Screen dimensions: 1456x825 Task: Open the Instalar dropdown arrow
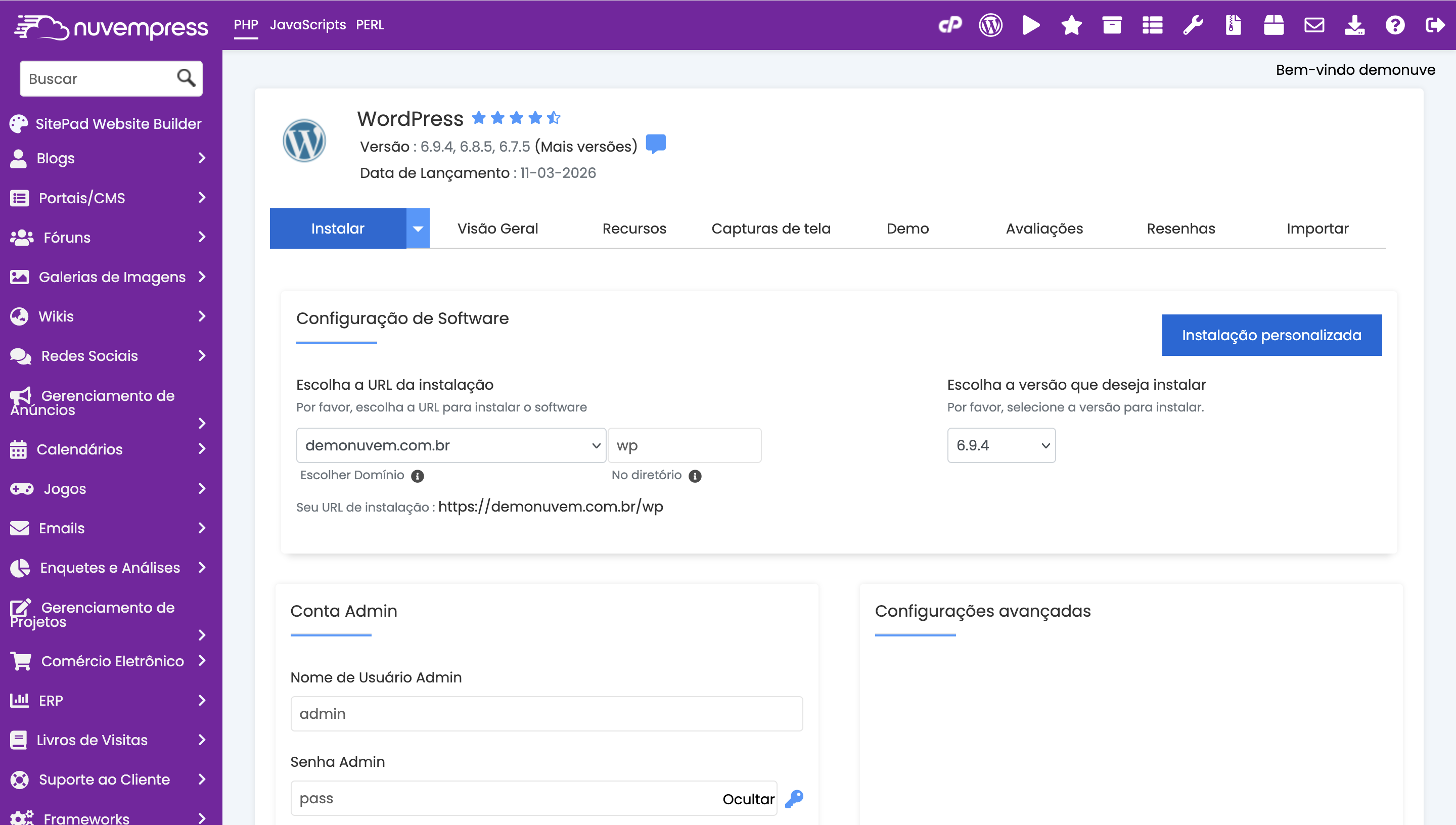tap(418, 228)
